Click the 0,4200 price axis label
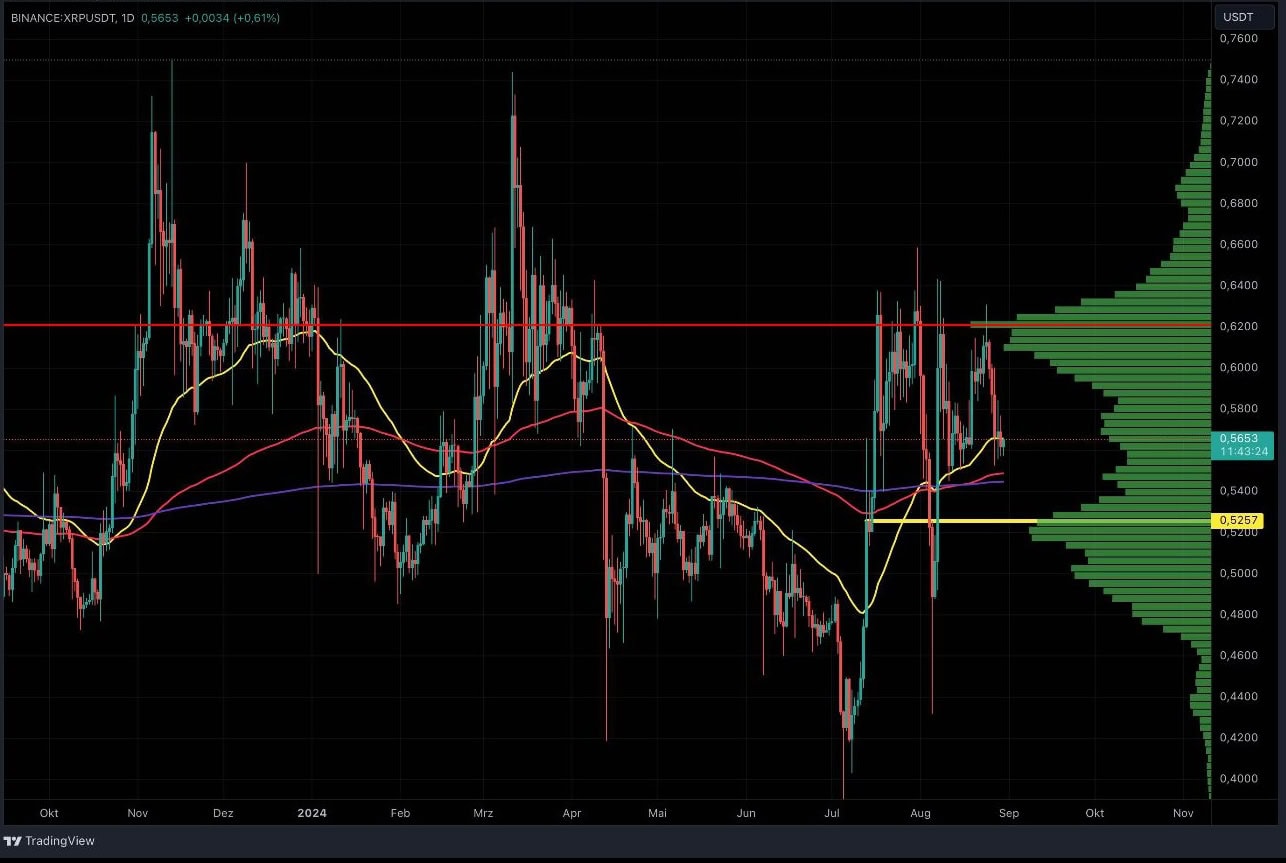This screenshot has width=1286, height=863. [1238, 737]
